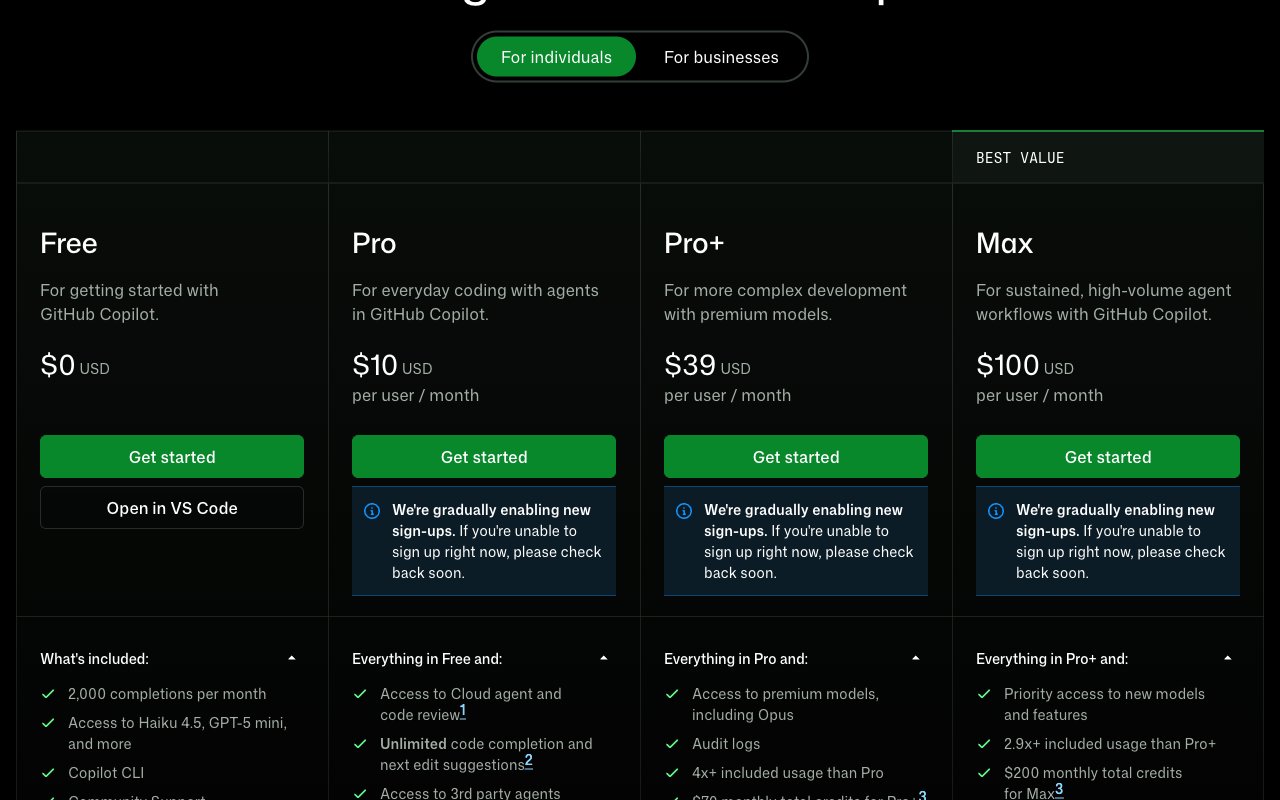Click checkmark beside 2,000 completions per month

(x=48, y=693)
